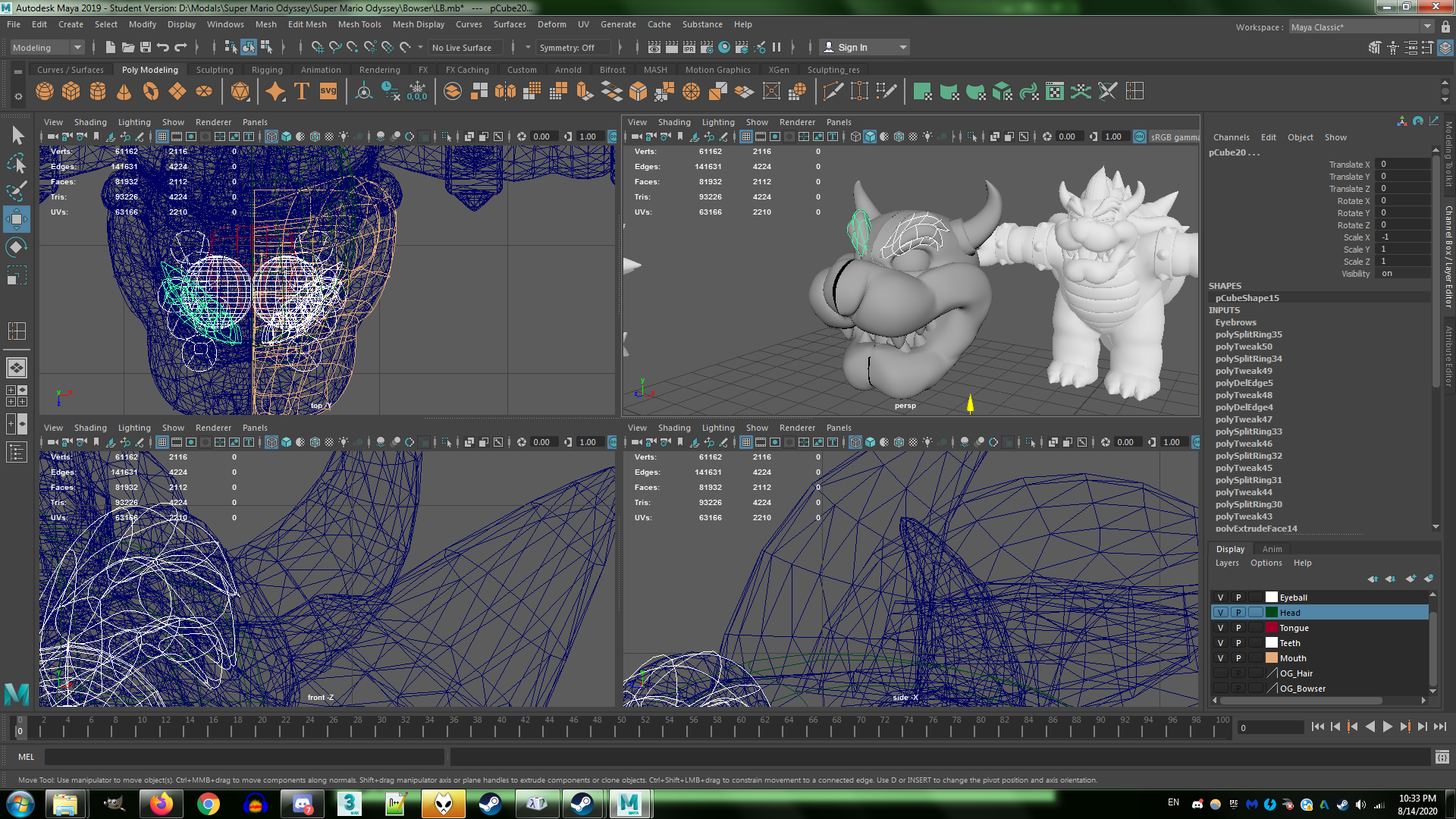Image resolution: width=1456 pixels, height=819 pixels.
Task: Toggle visibility V of Eyeball layer
Action: point(1220,598)
